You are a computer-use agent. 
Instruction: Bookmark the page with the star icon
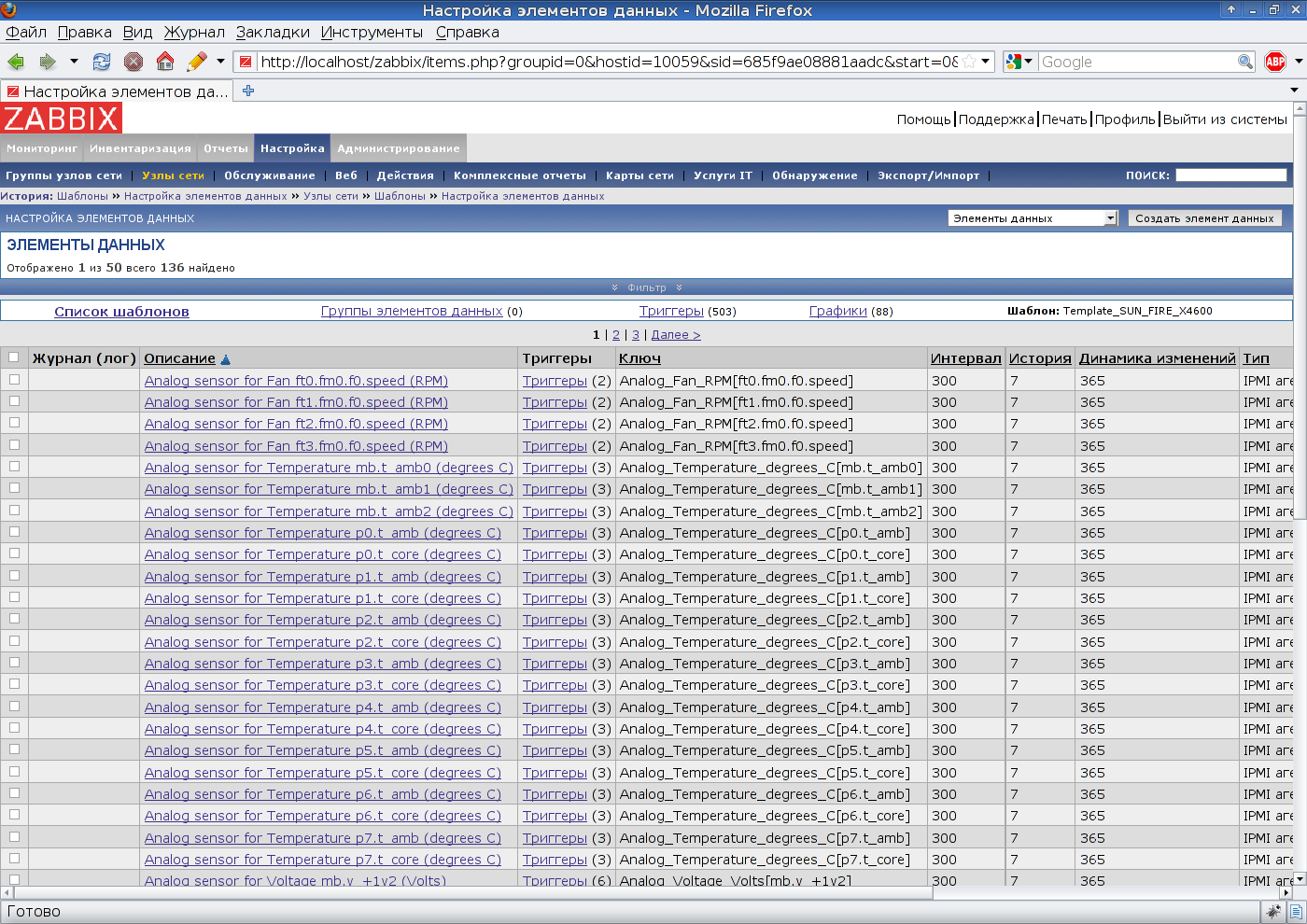click(x=969, y=62)
